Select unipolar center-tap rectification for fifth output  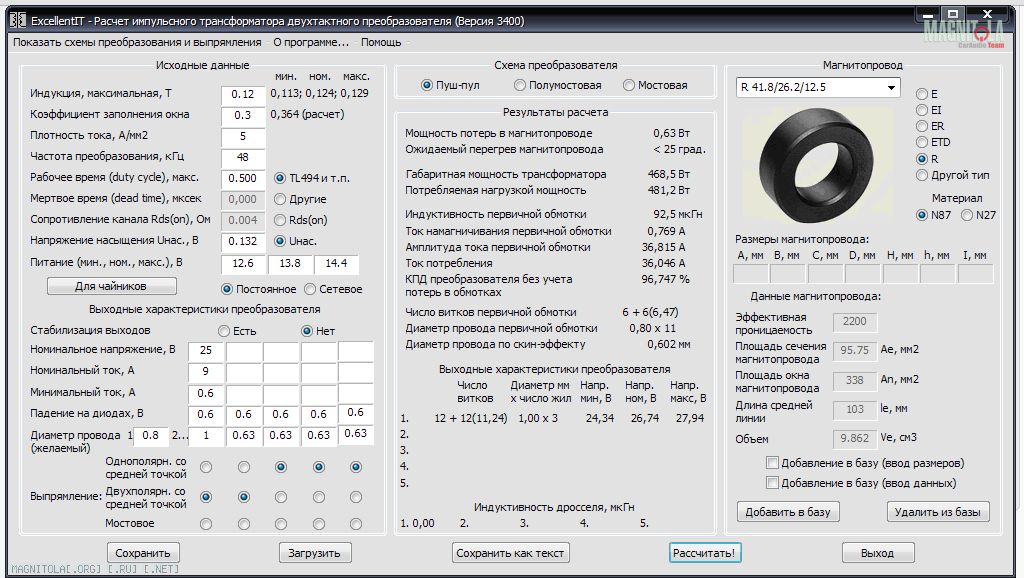tap(356, 467)
